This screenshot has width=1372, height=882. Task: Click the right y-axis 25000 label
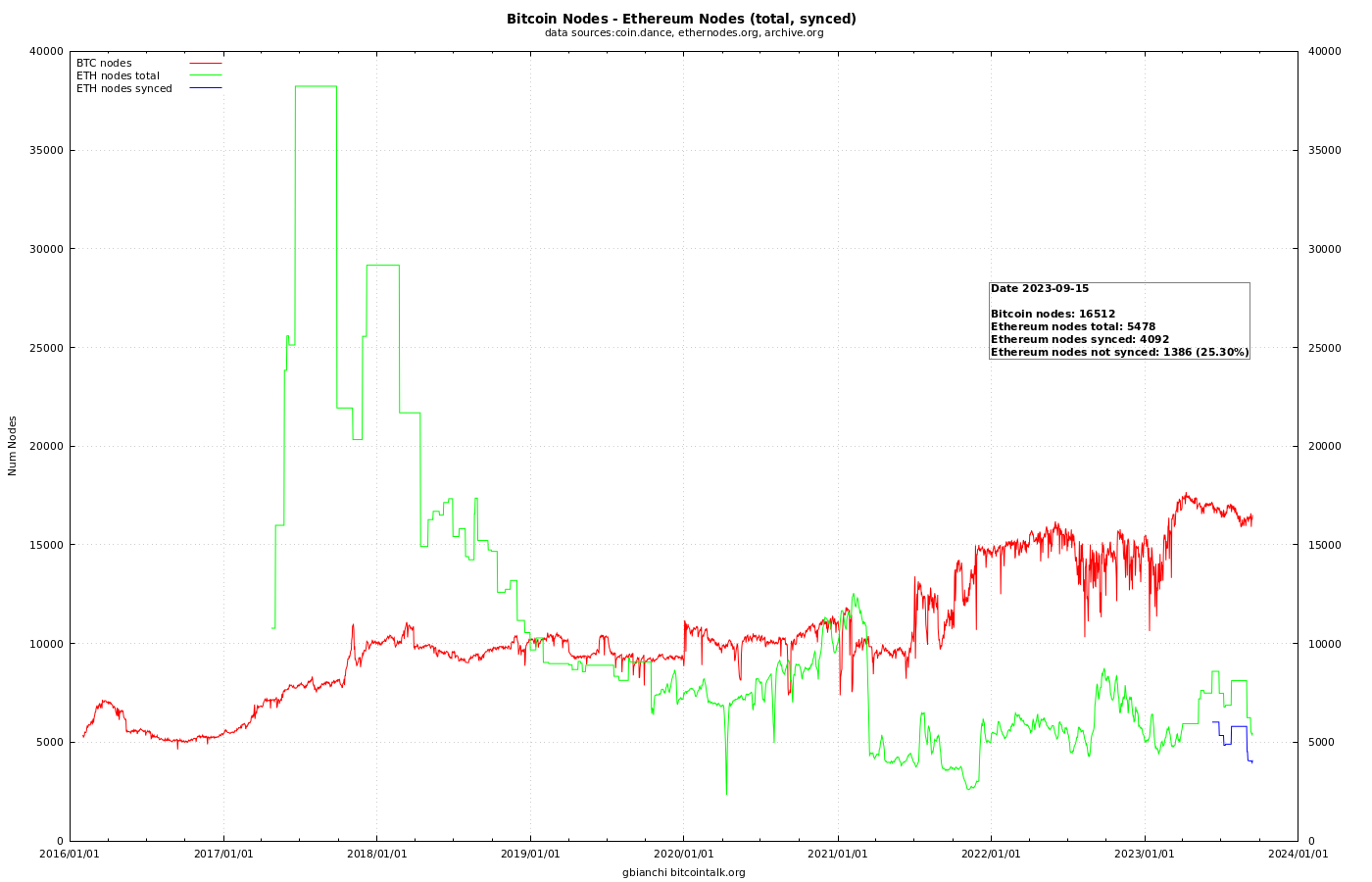point(1323,348)
